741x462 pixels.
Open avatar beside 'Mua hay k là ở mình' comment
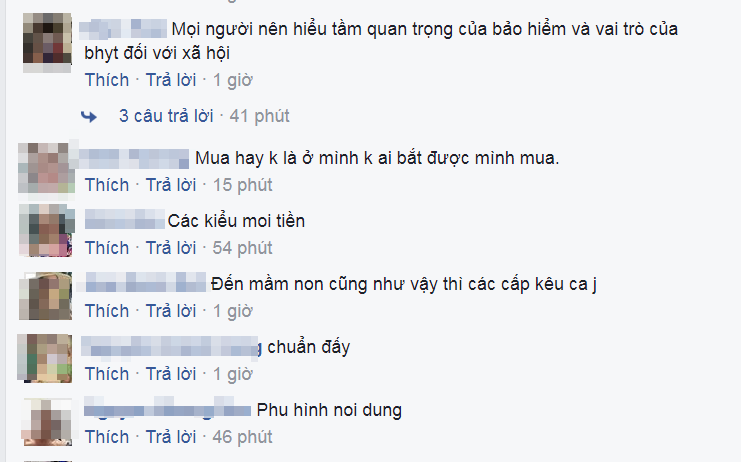tap(46, 168)
